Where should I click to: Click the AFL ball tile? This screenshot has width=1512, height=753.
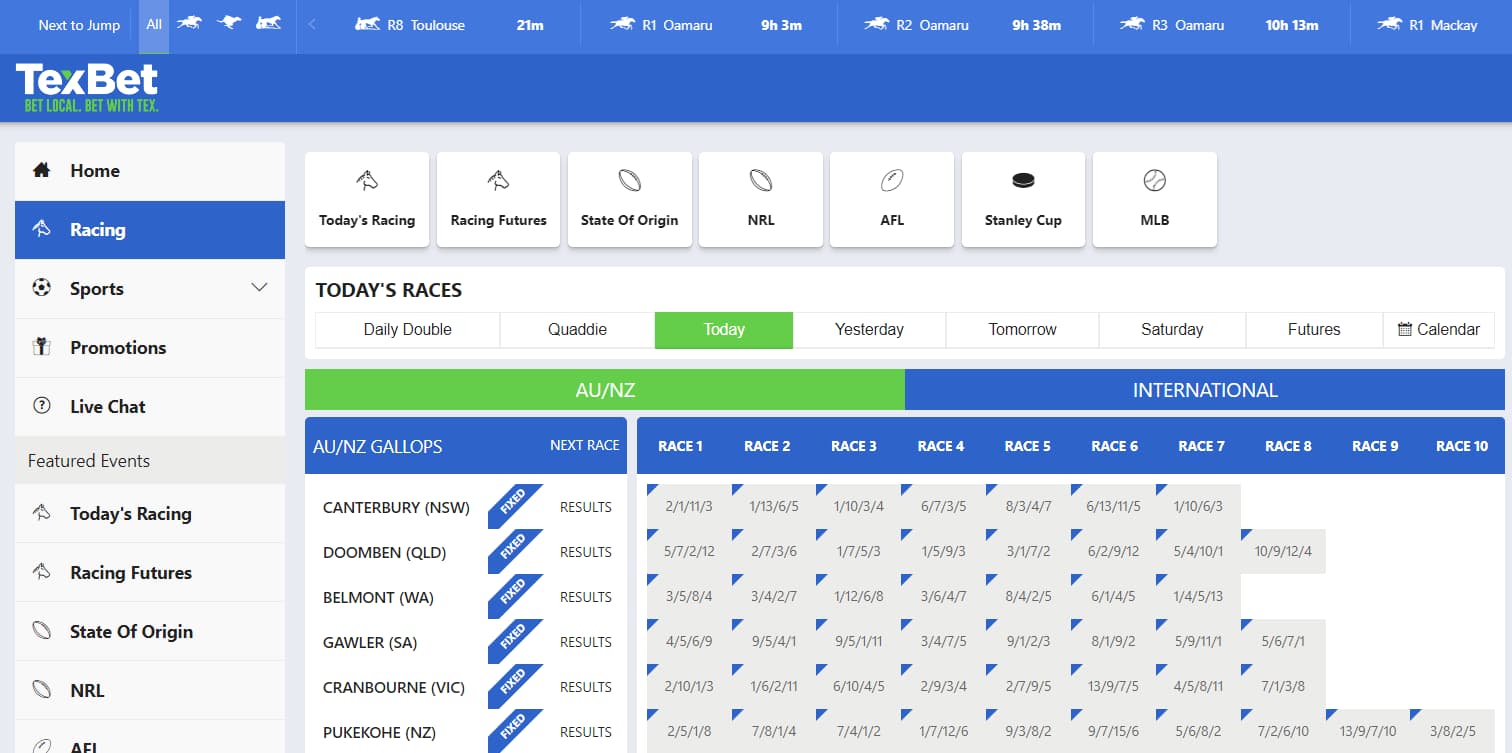(892, 199)
